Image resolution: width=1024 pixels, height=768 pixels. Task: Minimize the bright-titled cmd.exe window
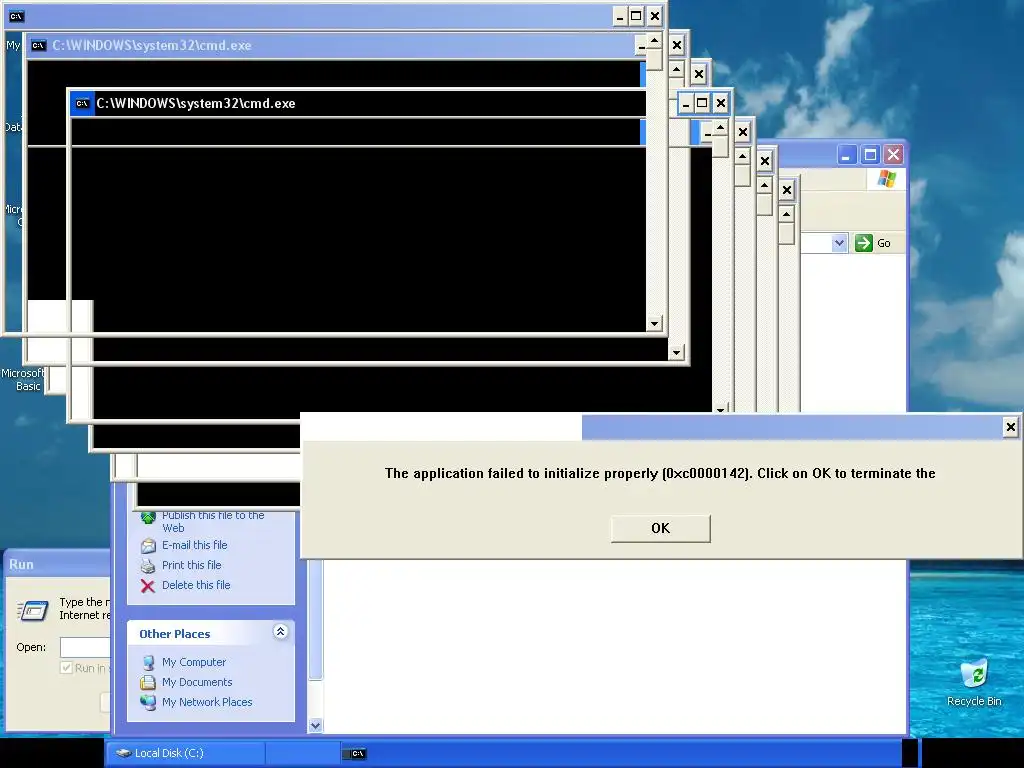pyautogui.click(x=686, y=103)
